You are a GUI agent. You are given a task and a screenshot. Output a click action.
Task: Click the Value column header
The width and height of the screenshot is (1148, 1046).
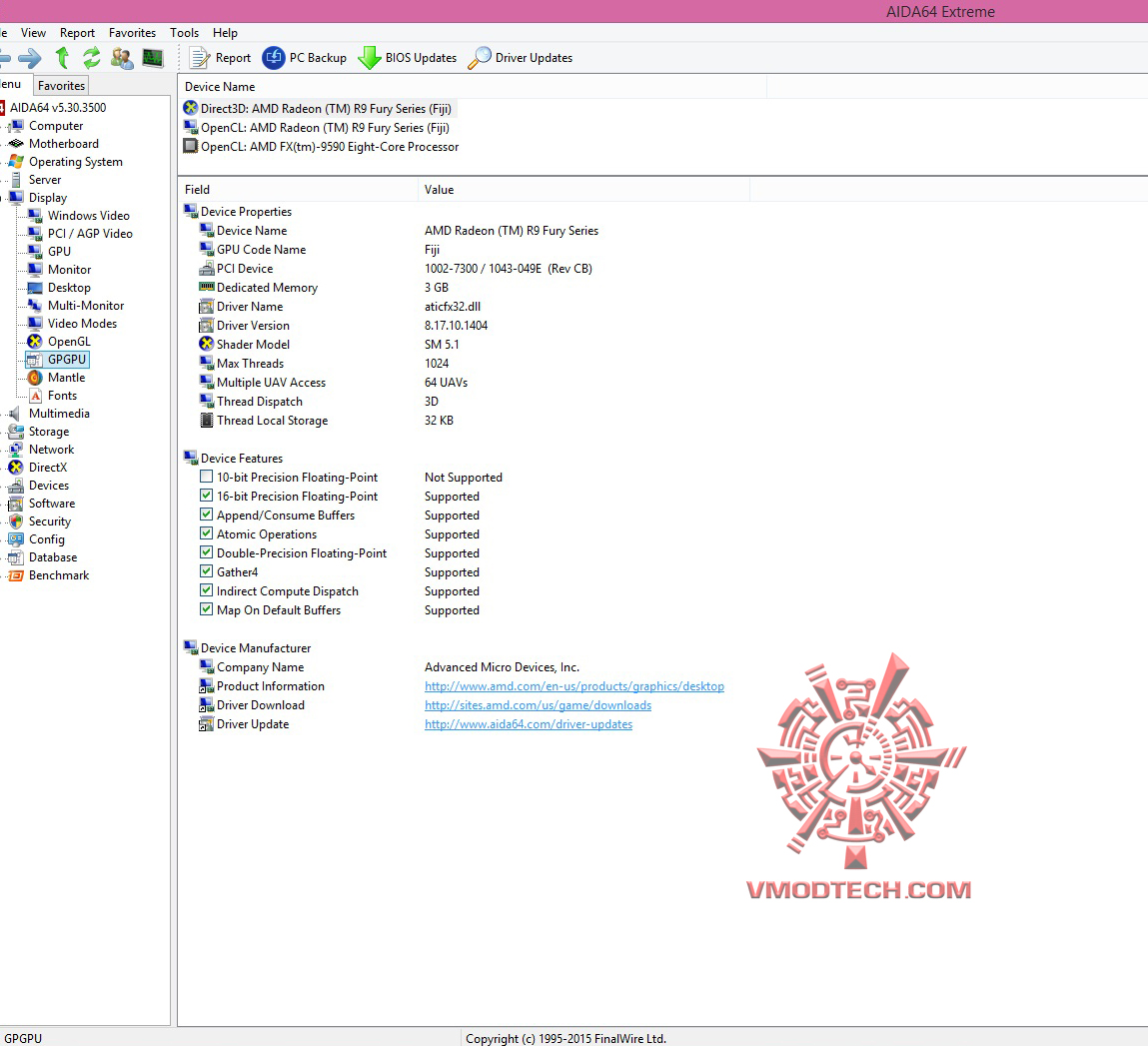pos(584,190)
